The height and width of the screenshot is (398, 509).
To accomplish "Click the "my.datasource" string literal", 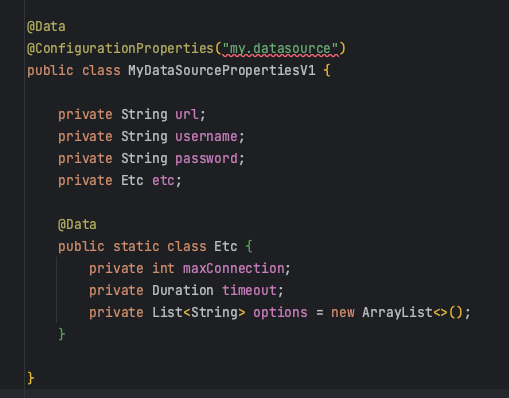I will click(x=280, y=49).
